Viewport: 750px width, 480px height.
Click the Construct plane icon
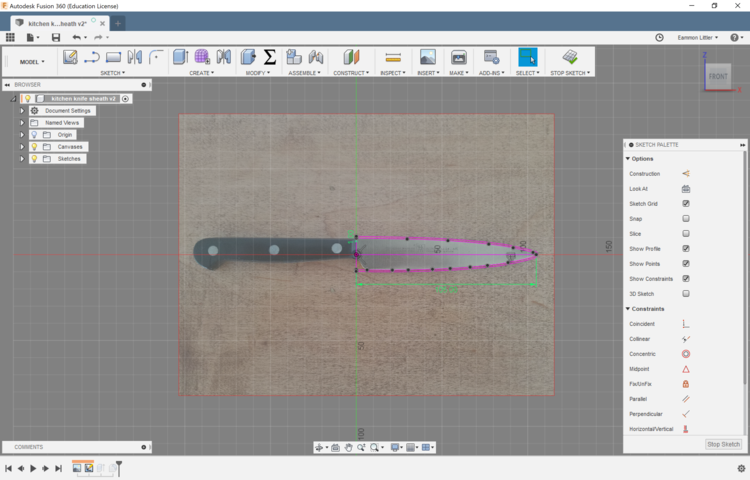click(x=351, y=57)
